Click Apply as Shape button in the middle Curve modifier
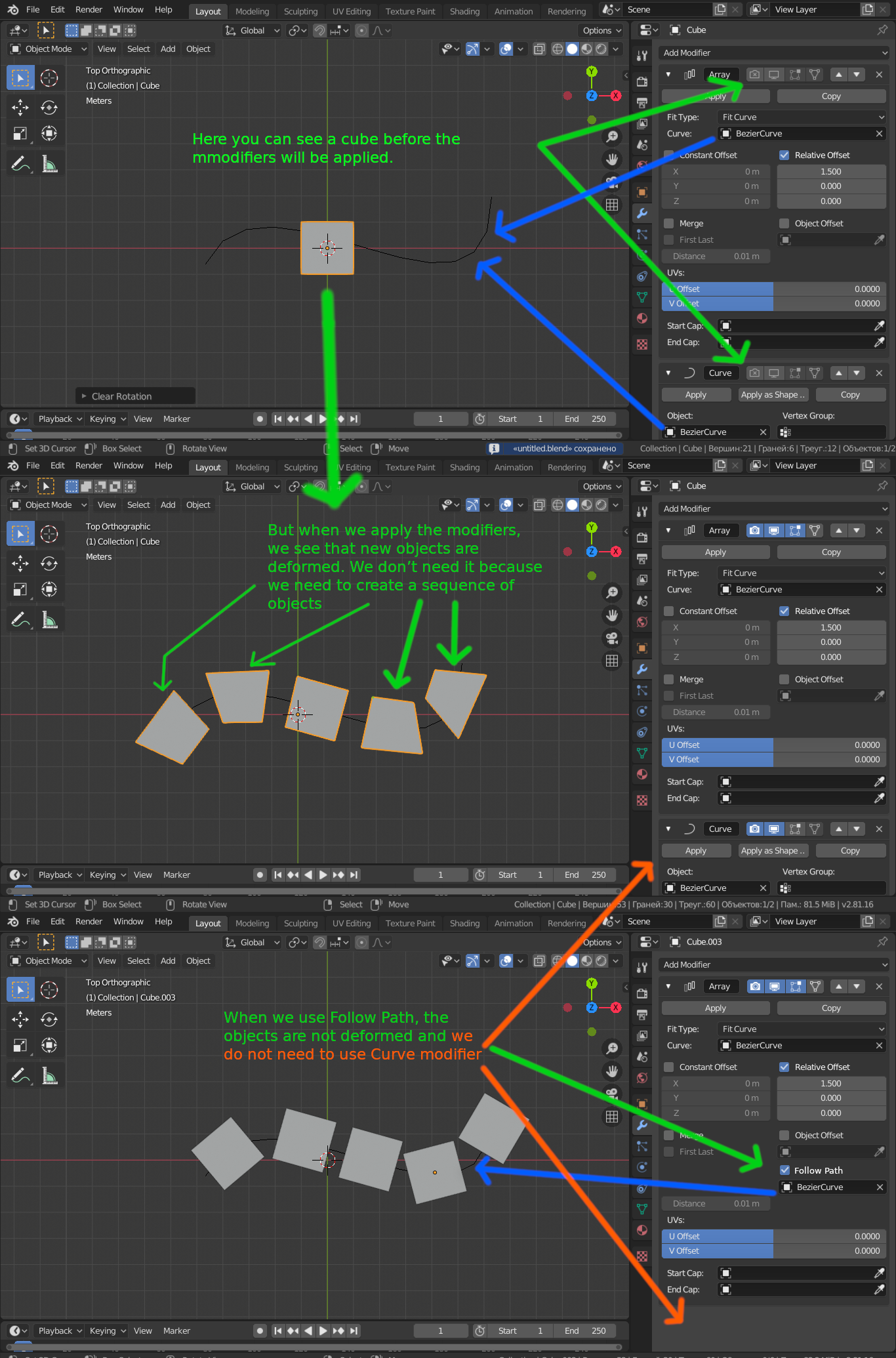 coord(773,850)
